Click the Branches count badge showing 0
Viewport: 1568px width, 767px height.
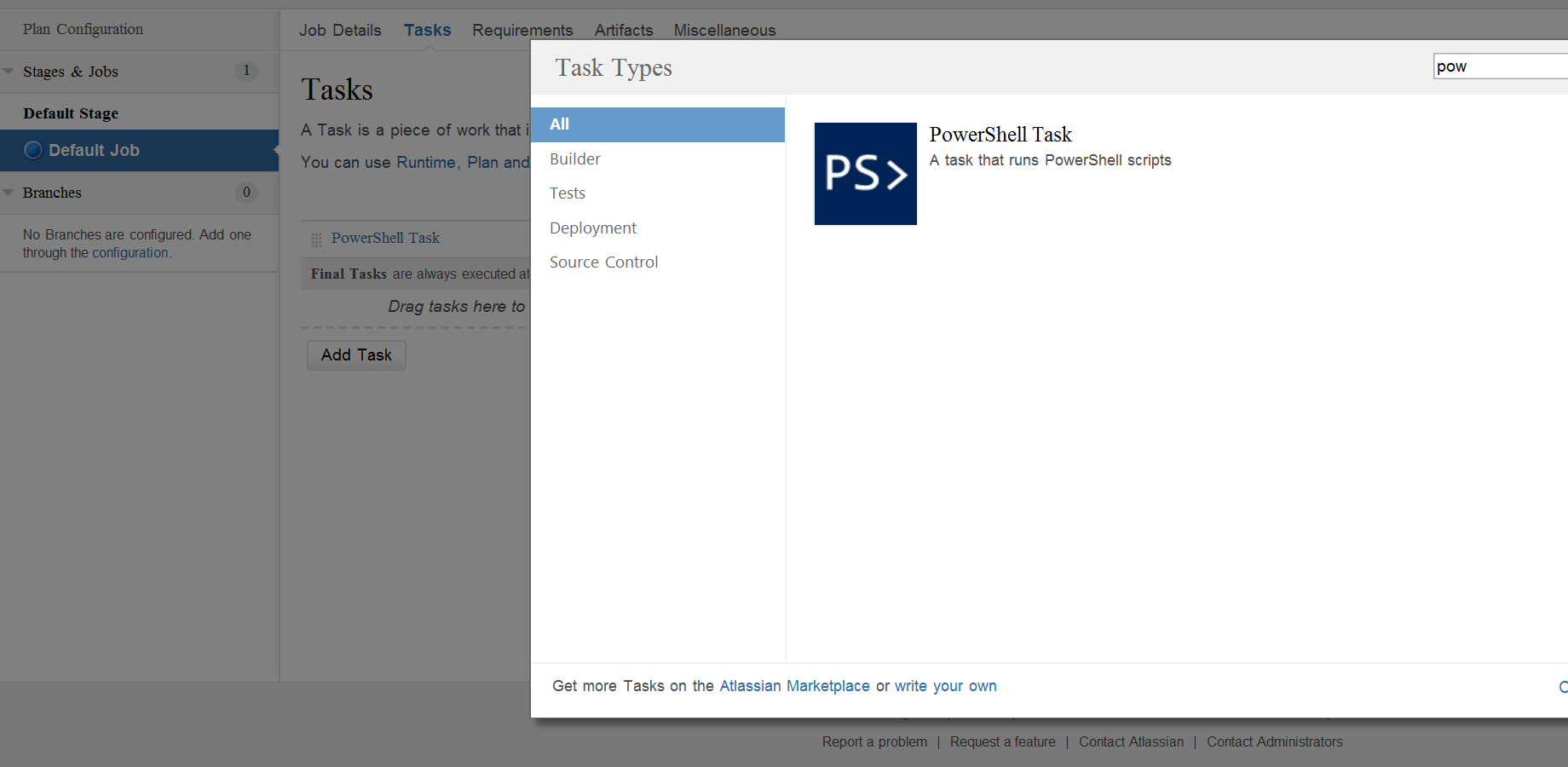(x=246, y=193)
